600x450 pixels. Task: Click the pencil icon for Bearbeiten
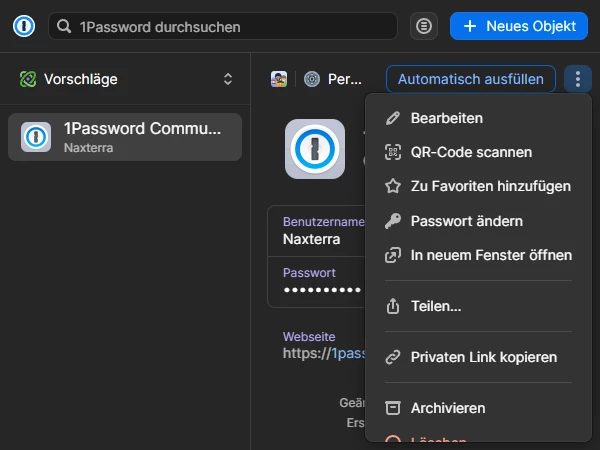[x=393, y=118]
